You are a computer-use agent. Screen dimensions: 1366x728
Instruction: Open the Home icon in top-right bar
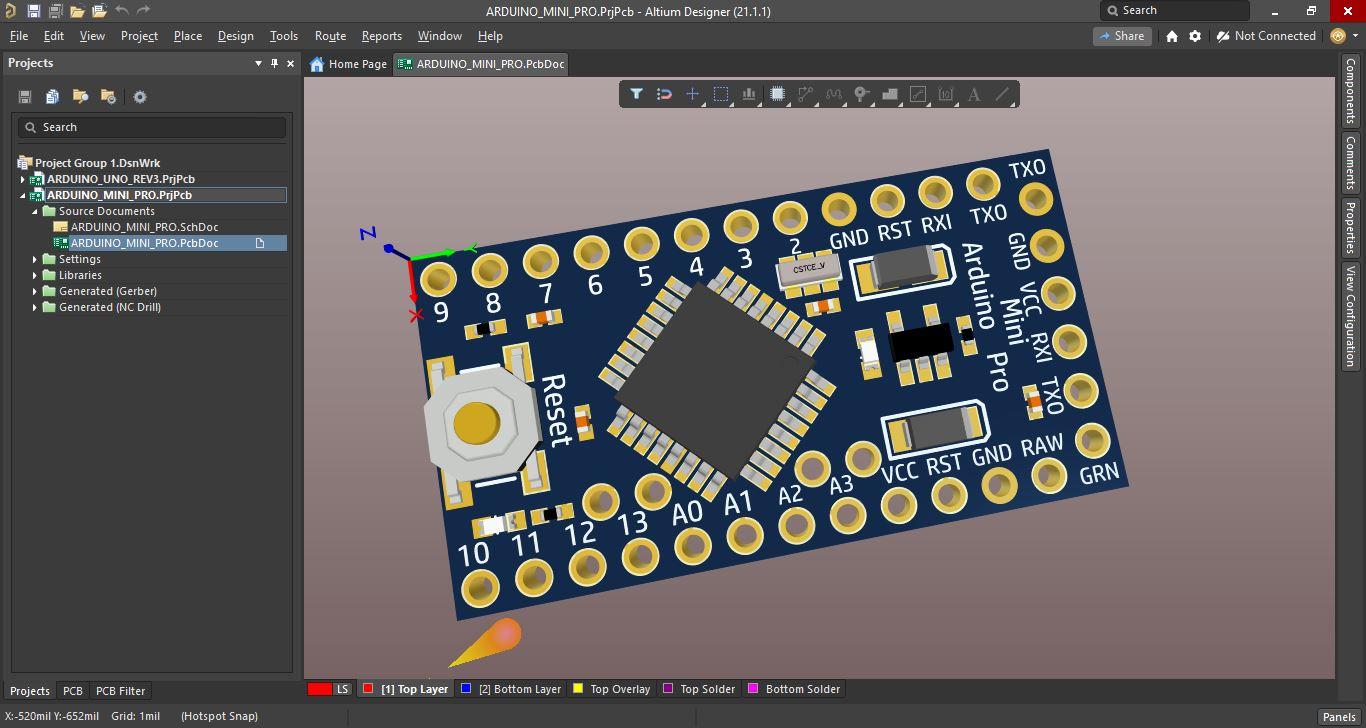click(x=1172, y=36)
